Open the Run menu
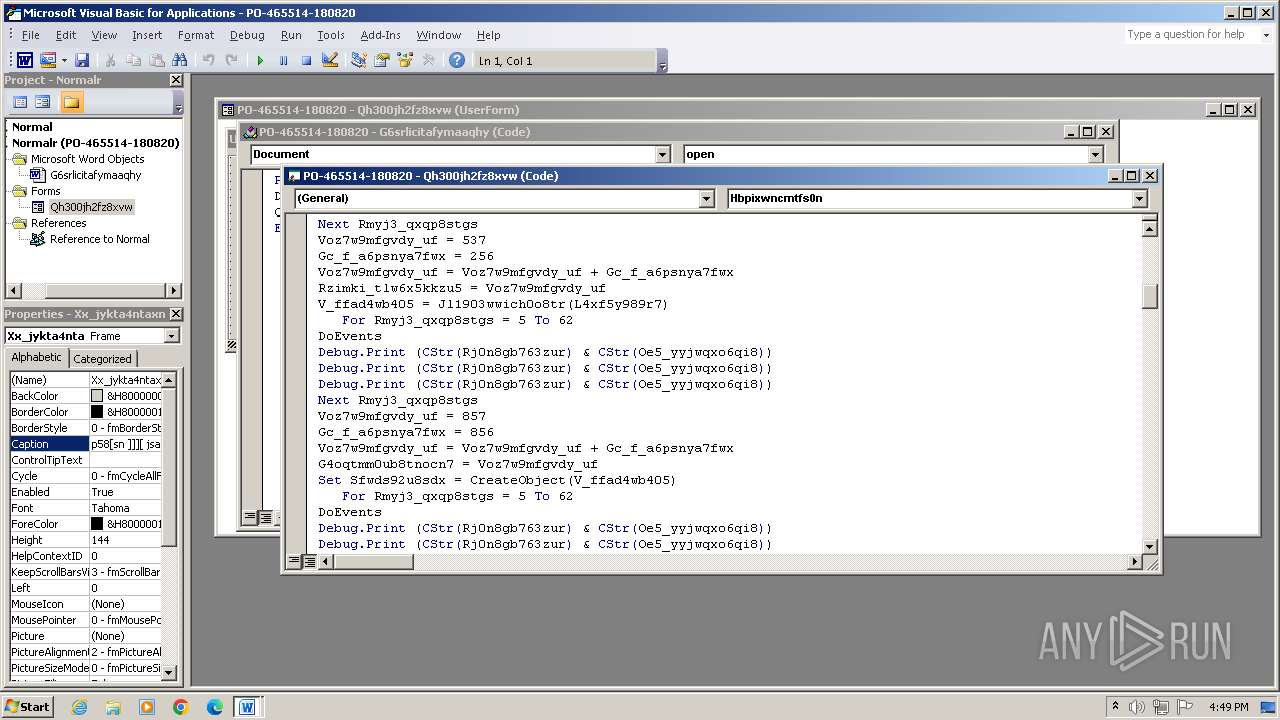The image size is (1280, 720). 291,35
